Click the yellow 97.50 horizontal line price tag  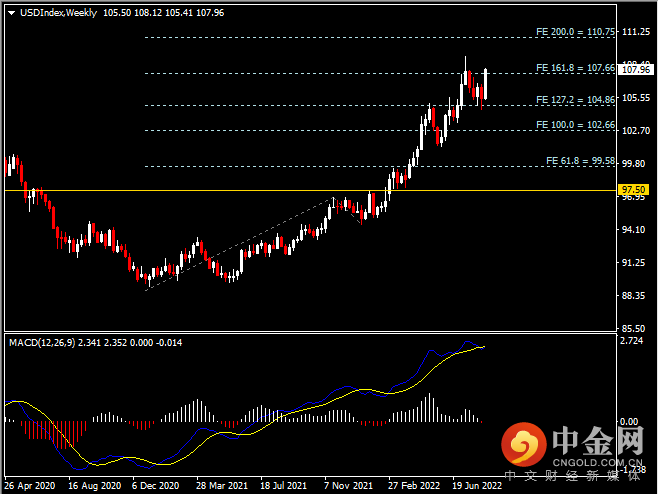(634, 190)
